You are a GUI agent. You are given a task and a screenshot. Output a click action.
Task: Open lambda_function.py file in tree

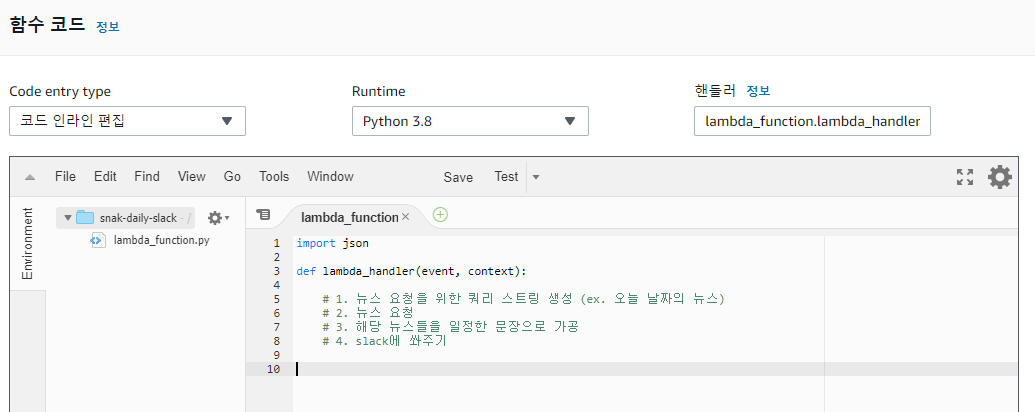click(161, 240)
